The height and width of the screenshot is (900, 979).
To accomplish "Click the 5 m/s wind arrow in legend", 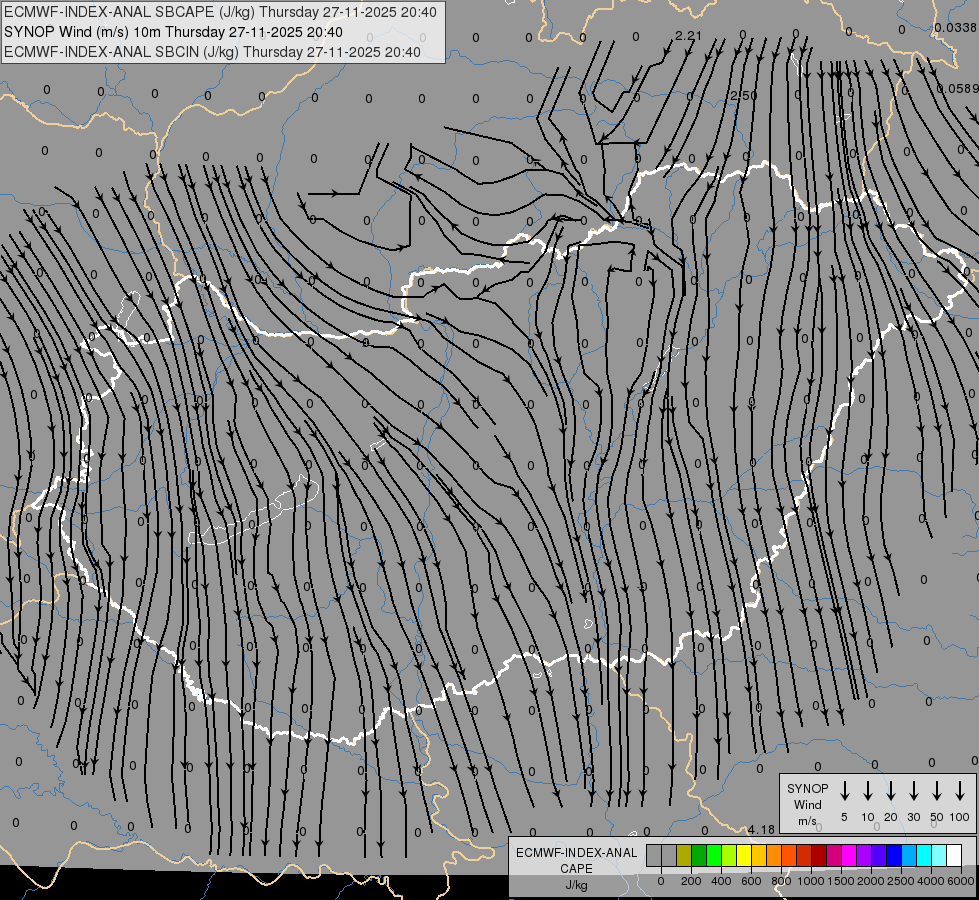I will tap(844, 791).
